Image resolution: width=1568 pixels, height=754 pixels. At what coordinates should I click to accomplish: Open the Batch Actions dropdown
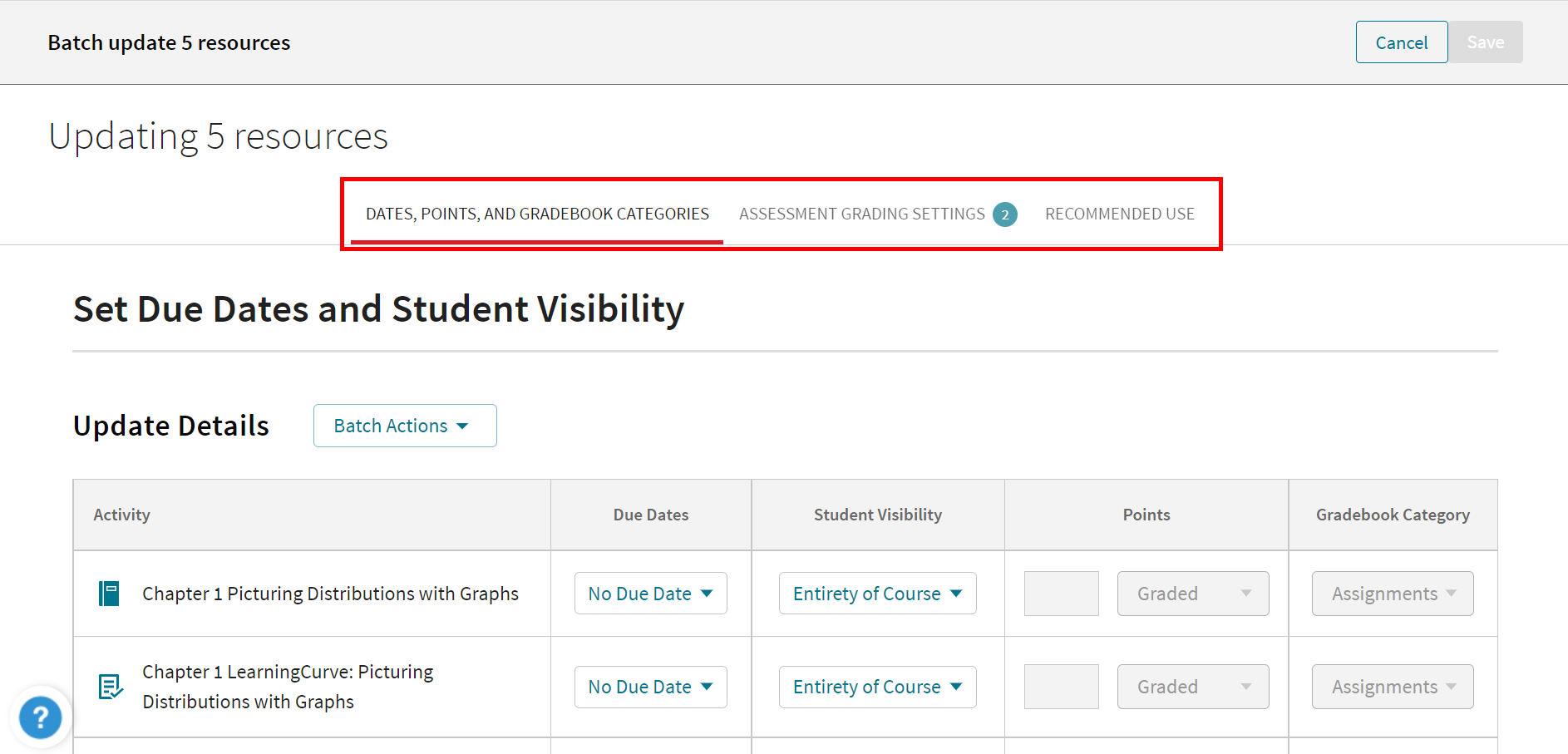coord(404,425)
